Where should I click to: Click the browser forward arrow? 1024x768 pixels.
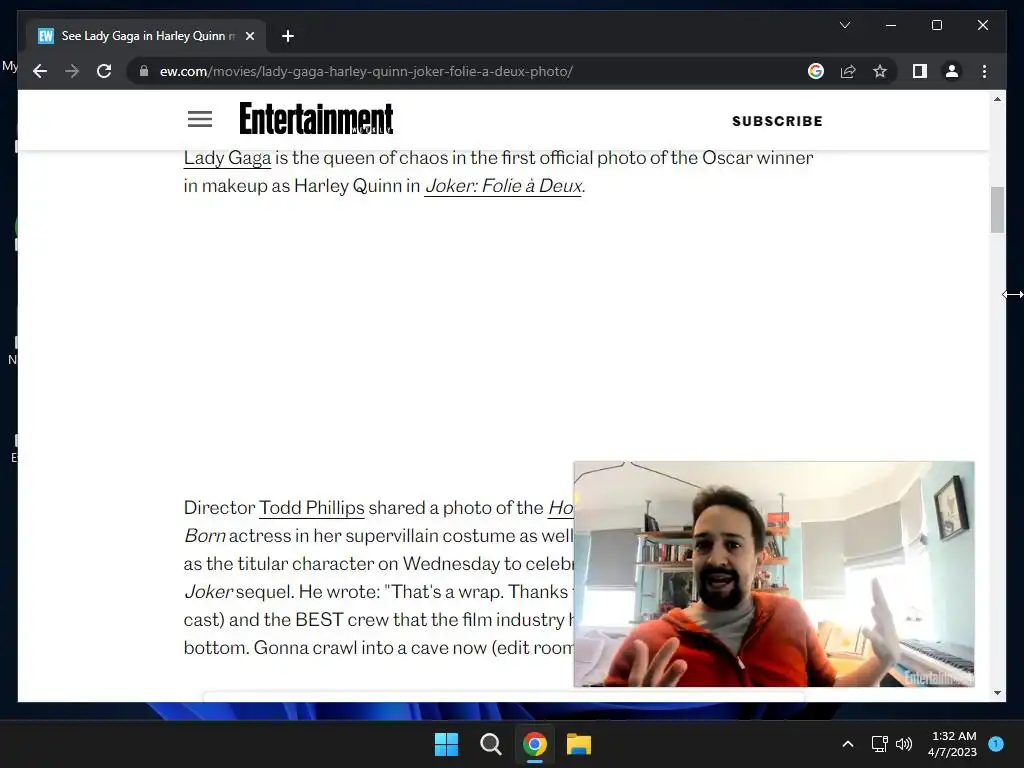(72, 71)
